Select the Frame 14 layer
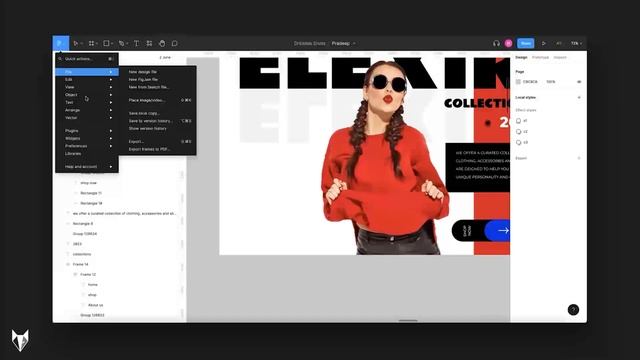 80,264
